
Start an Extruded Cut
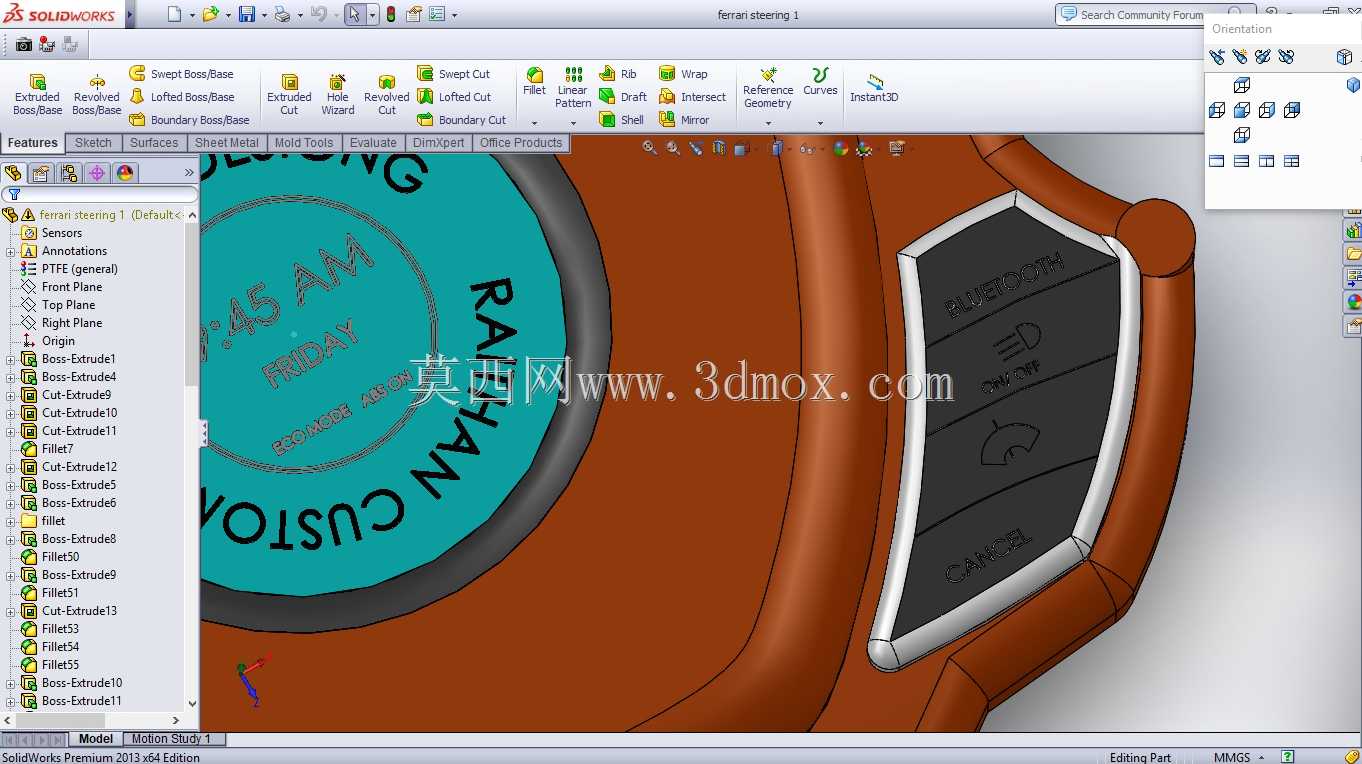click(289, 94)
